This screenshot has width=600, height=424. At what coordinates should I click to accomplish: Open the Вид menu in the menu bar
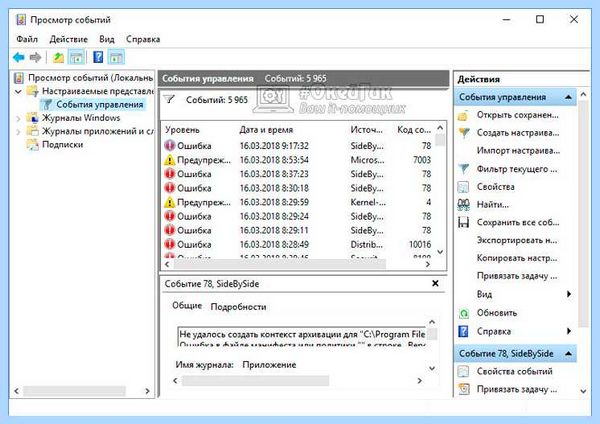[x=107, y=39]
